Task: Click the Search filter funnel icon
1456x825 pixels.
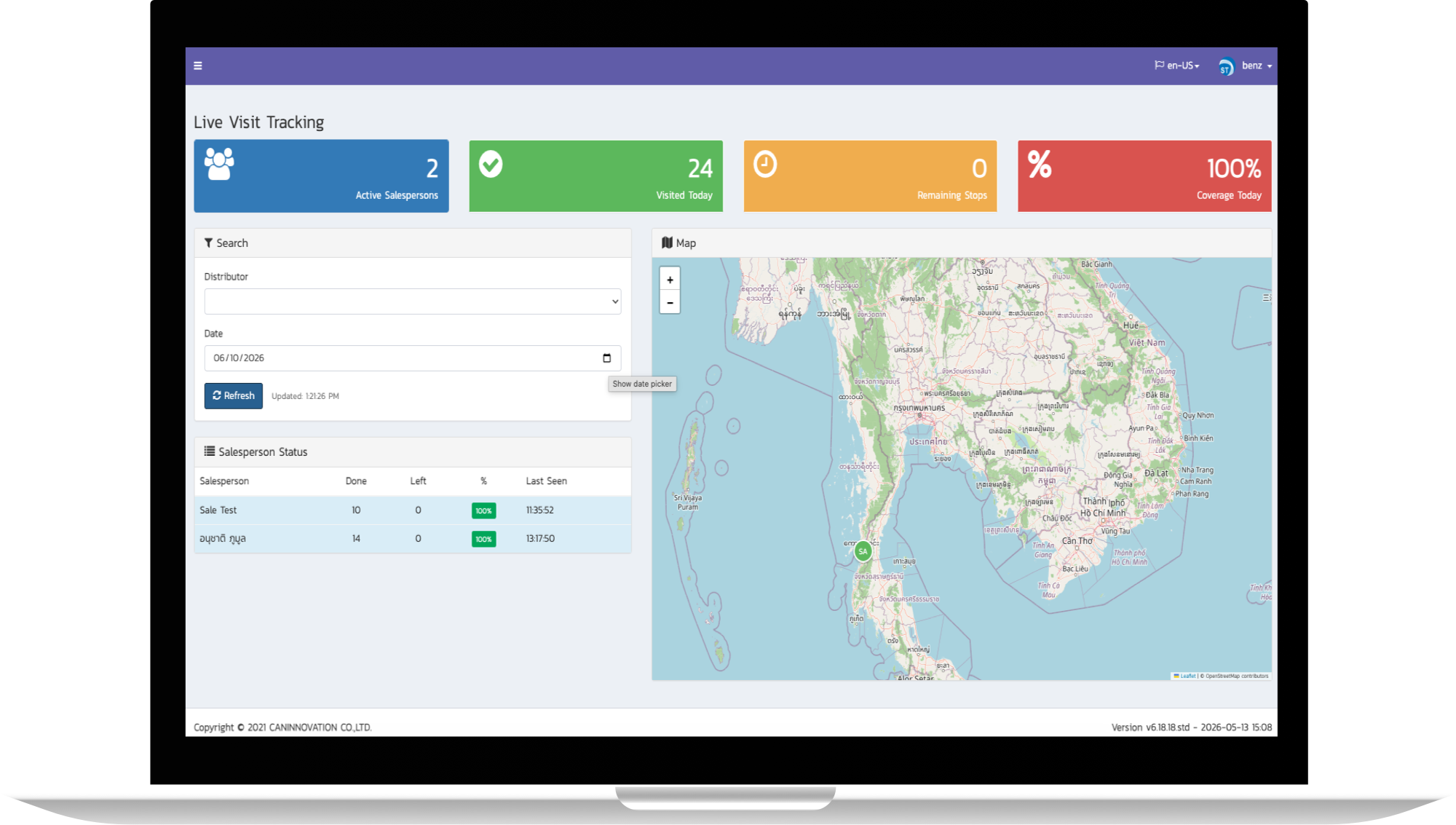Action: click(209, 243)
